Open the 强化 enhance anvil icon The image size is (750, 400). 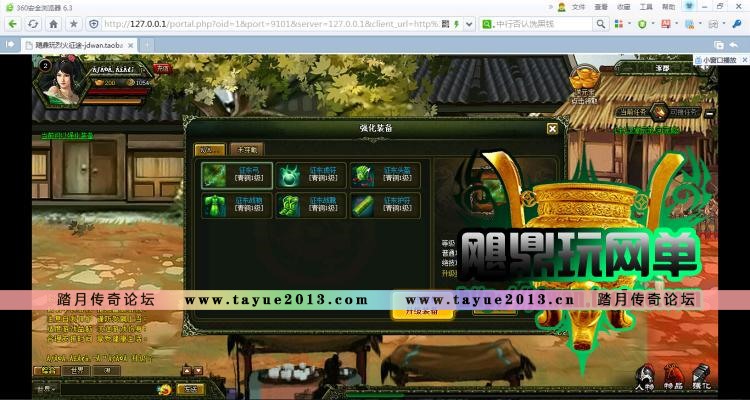pyautogui.click(x=701, y=377)
